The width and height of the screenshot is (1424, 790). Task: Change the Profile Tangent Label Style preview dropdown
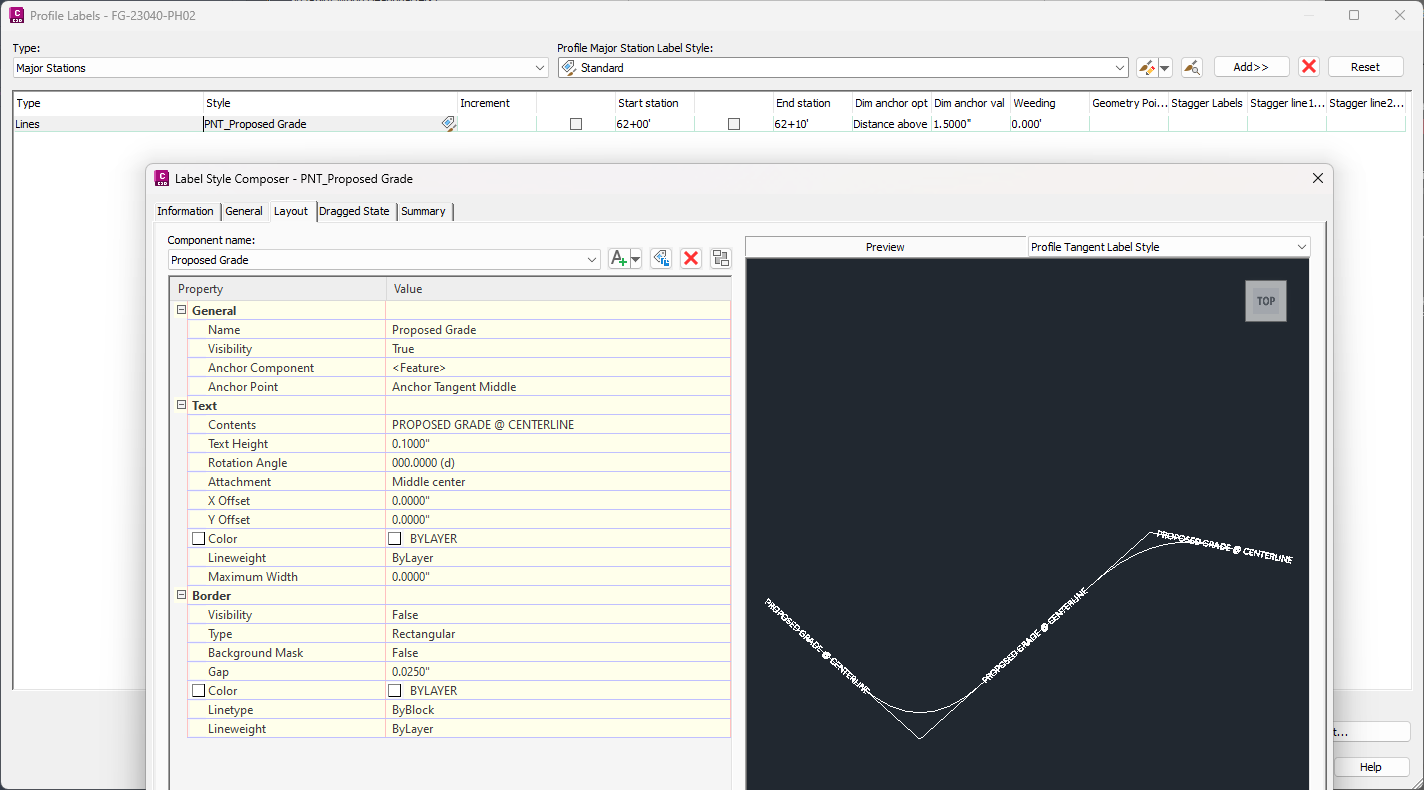1300,246
